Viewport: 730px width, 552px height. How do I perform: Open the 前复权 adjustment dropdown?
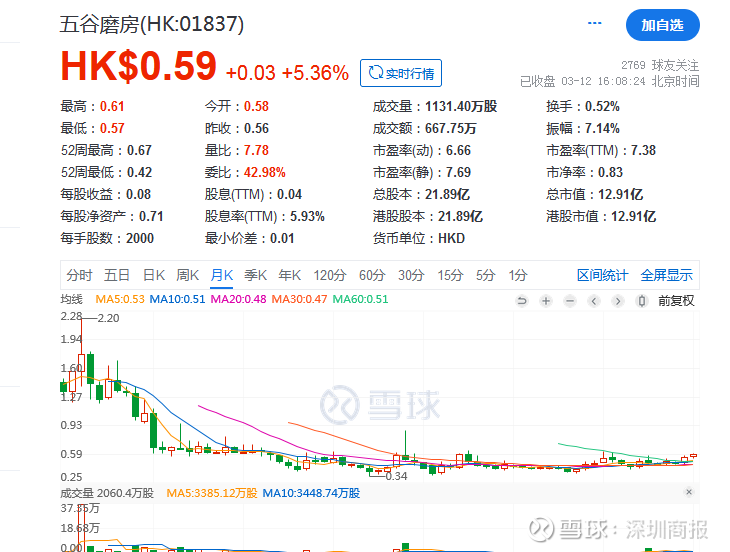tap(676, 301)
